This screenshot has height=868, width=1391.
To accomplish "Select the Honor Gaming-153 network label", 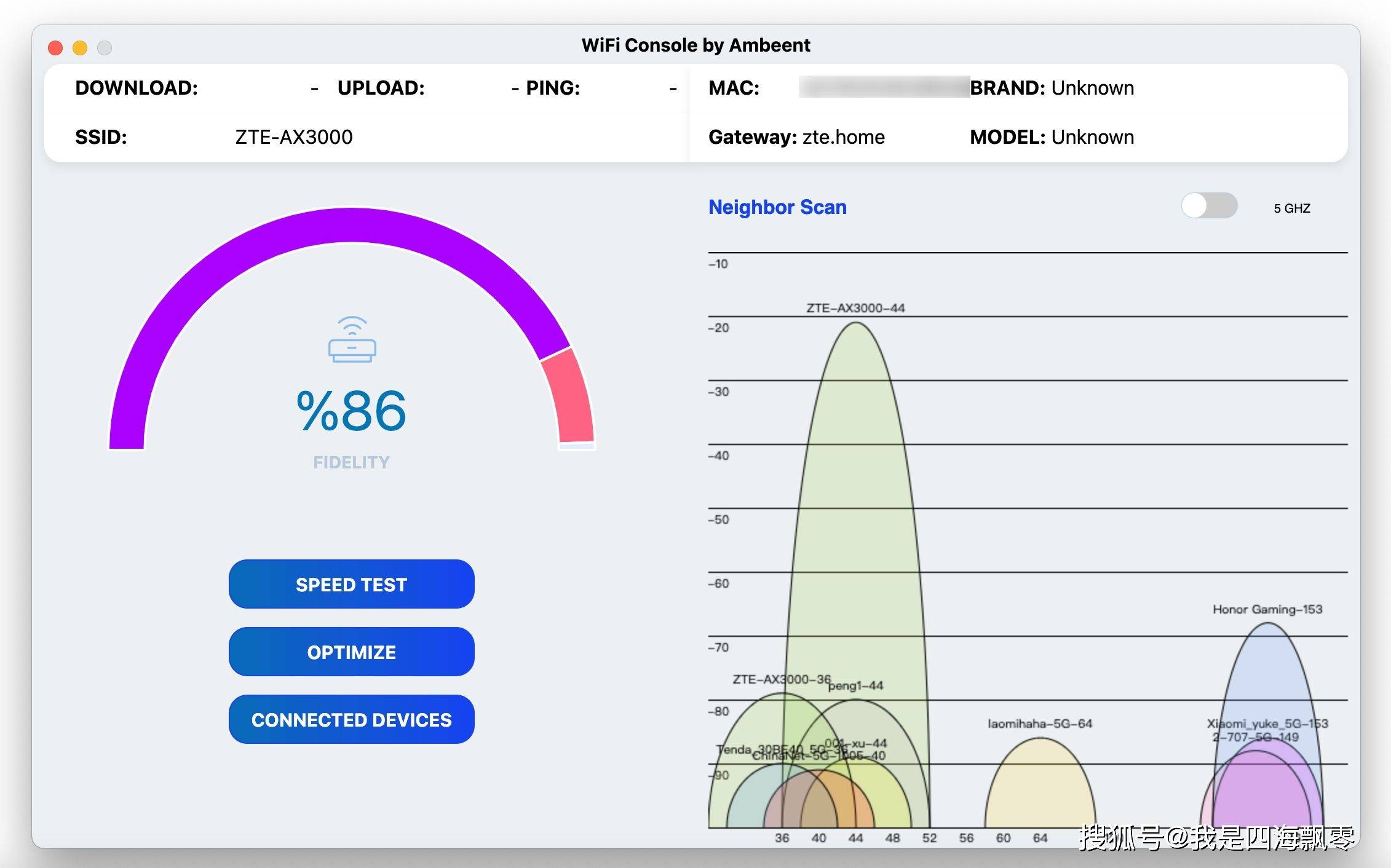I will coord(1267,609).
